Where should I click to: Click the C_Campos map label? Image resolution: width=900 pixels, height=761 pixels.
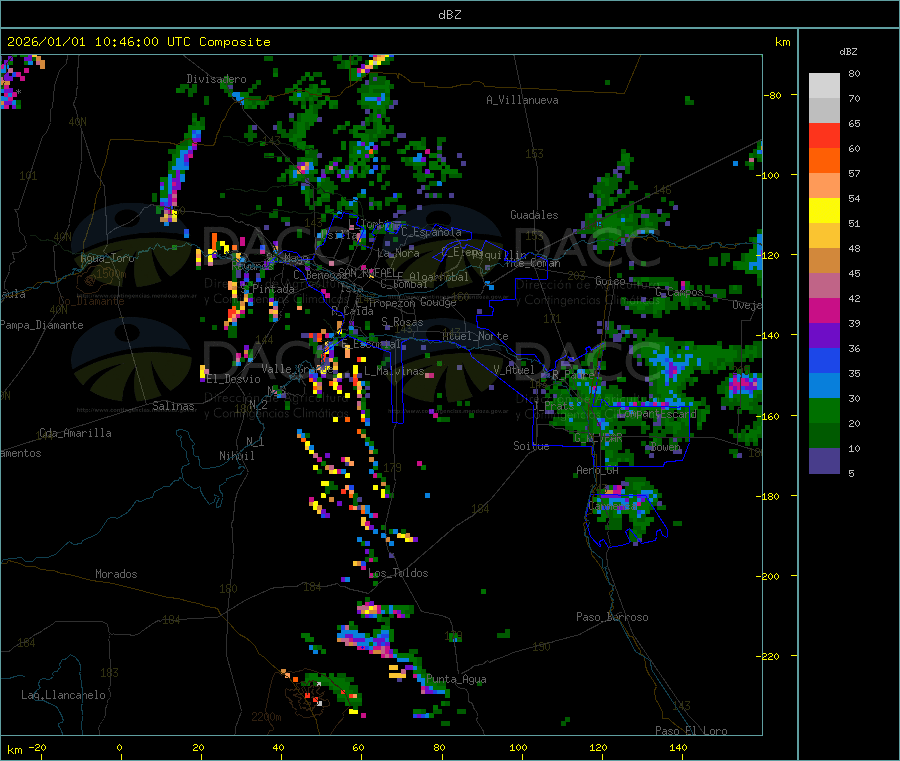pos(679,293)
